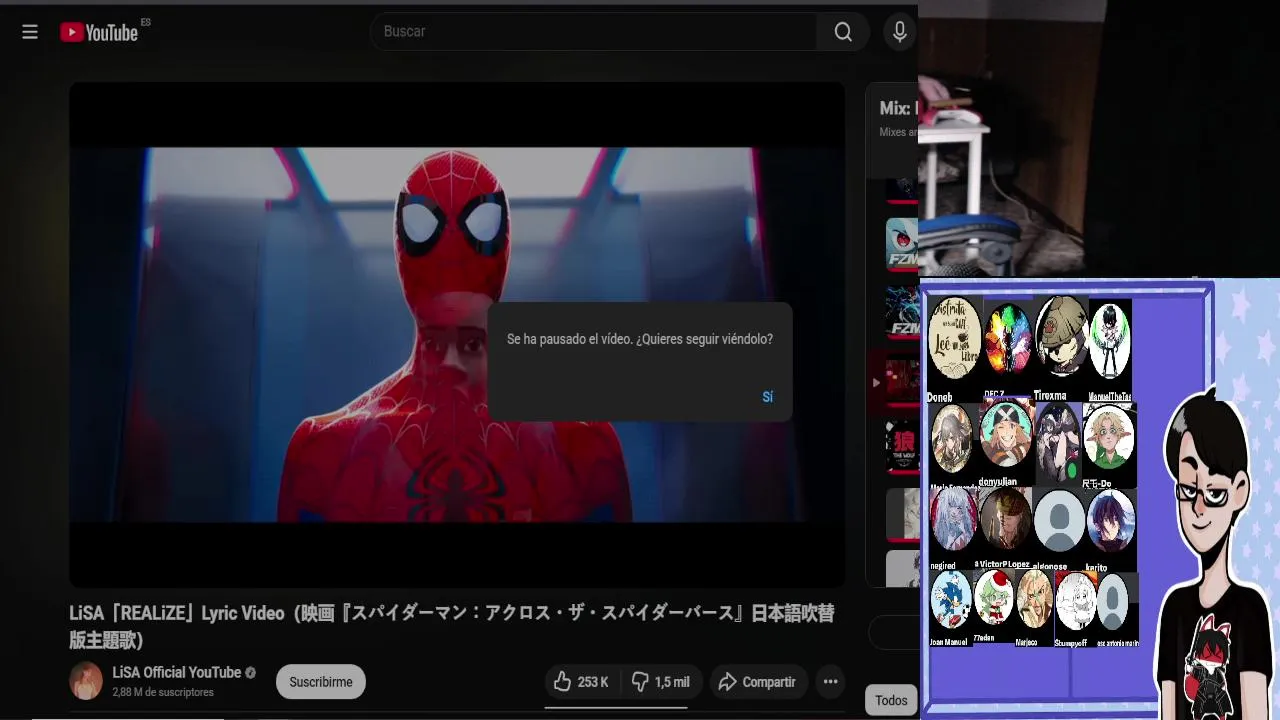Click the Mix playlist title
The image size is (1280, 720).
coord(898,108)
